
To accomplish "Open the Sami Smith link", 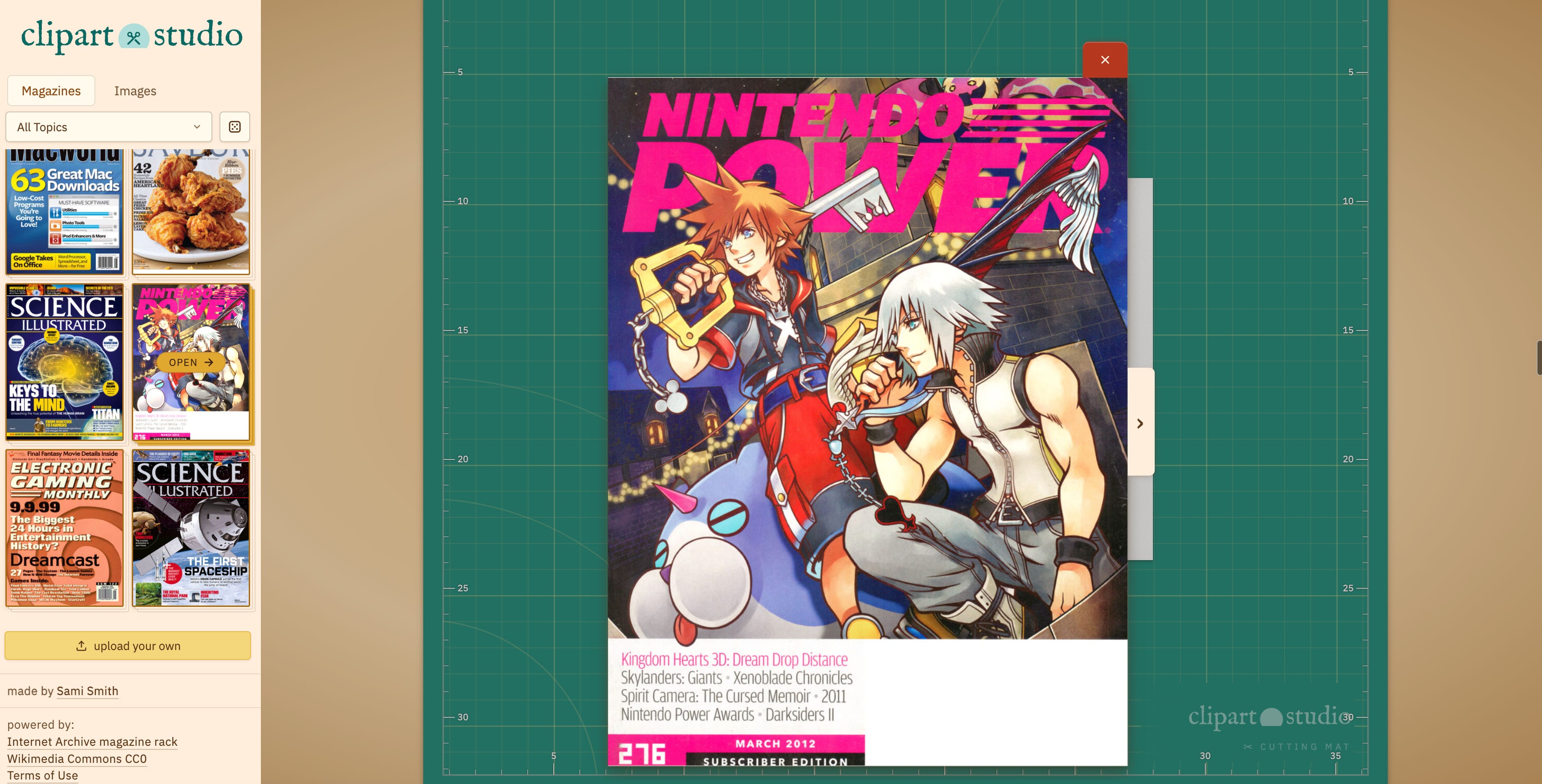I will [87, 690].
